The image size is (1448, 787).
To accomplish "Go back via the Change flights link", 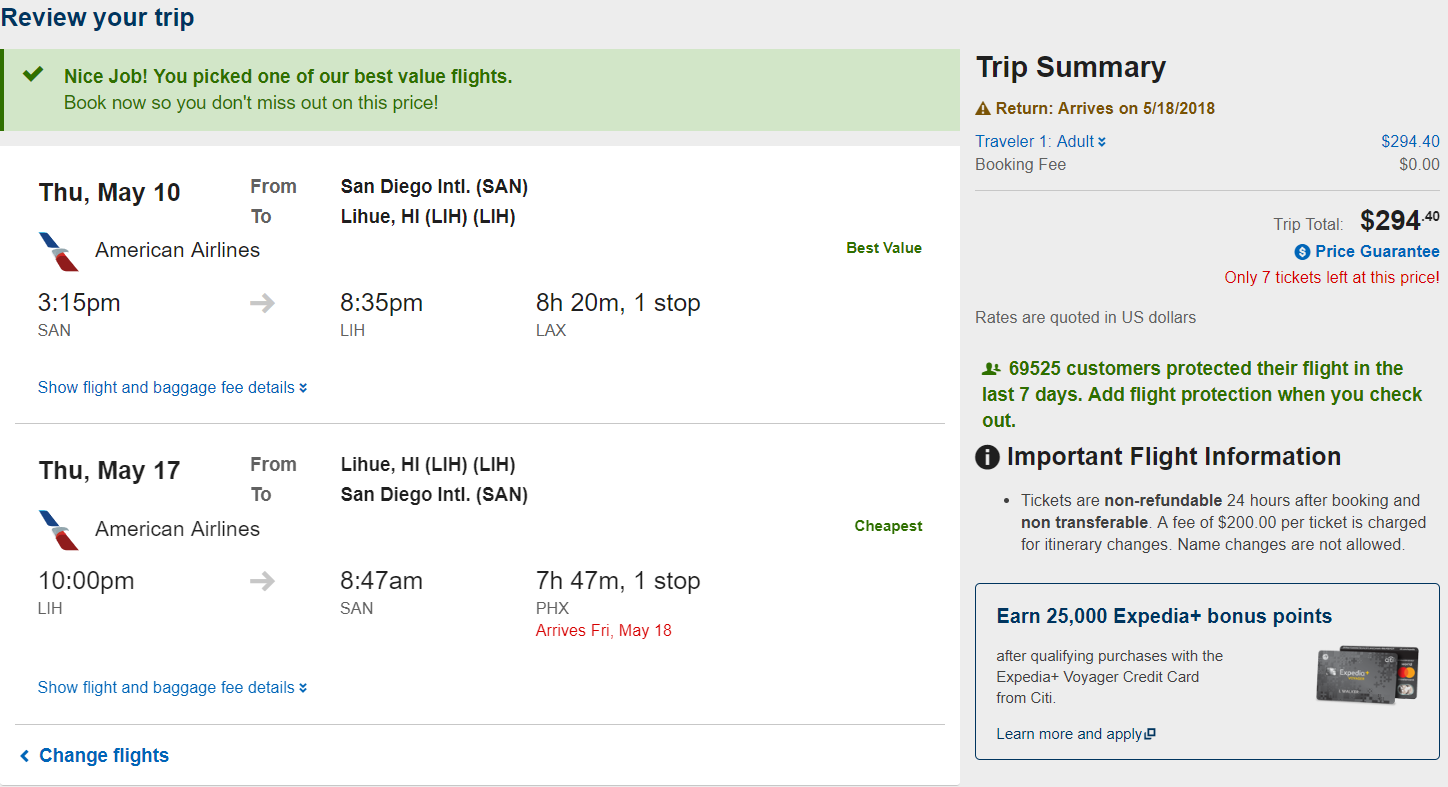I will [94, 756].
